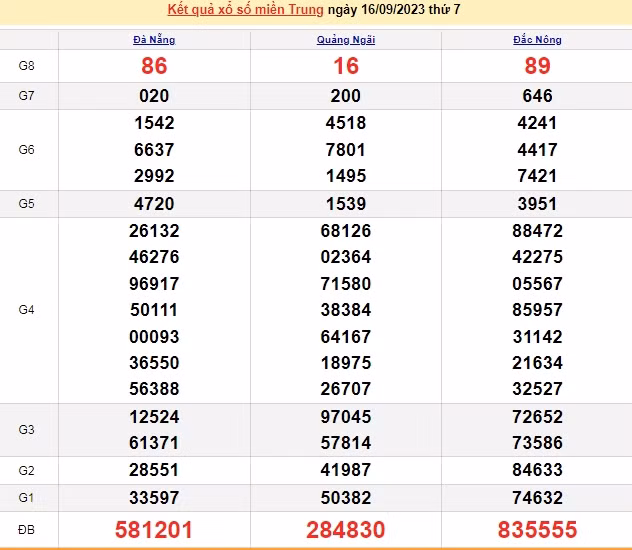Viewport: 632px width, 550px height.
Task: Click the G1 number 33597
Action: point(154,495)
